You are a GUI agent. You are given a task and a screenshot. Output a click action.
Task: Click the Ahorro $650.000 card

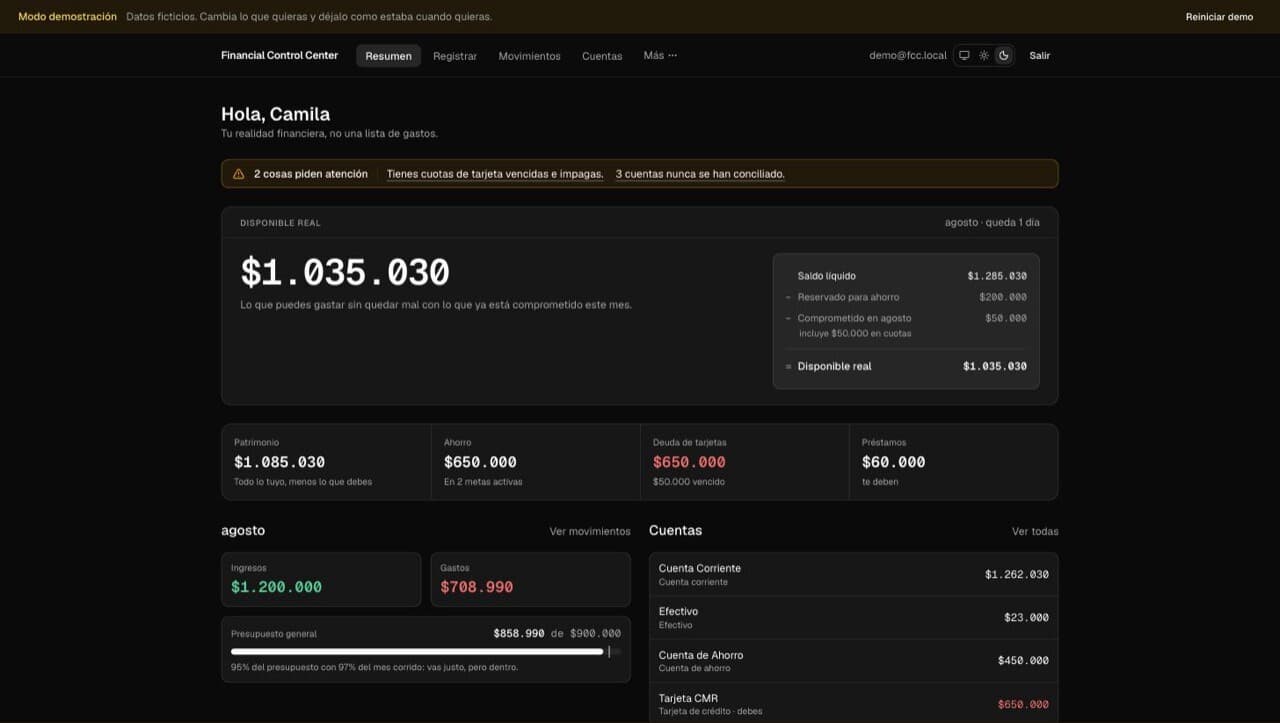[536, 462]
